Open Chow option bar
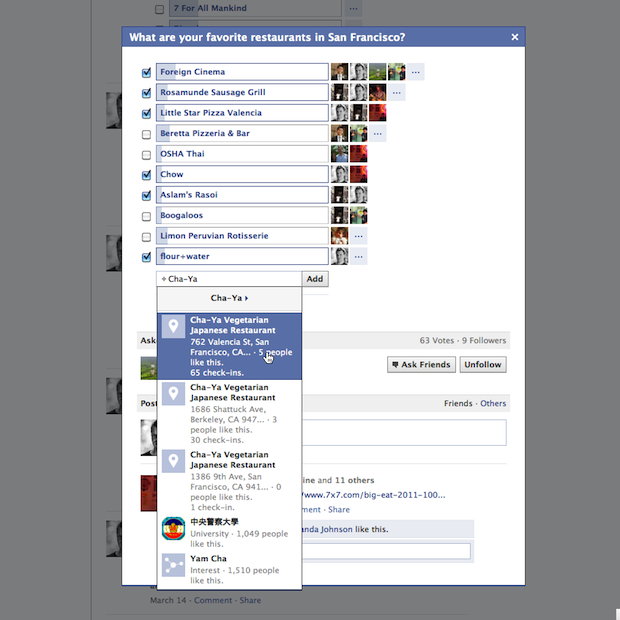This screenshot has width=620, height=620. tap(242, 174)
